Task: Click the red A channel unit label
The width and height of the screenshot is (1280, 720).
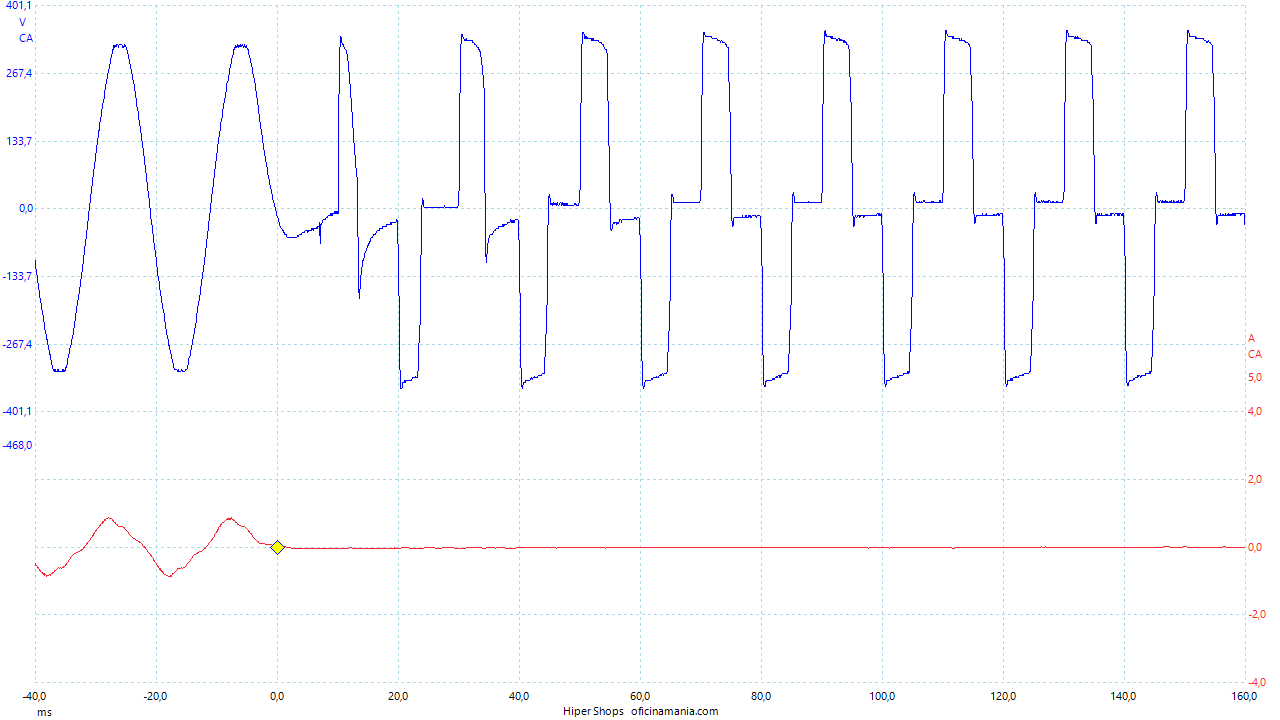Action: coord(1251,338)
